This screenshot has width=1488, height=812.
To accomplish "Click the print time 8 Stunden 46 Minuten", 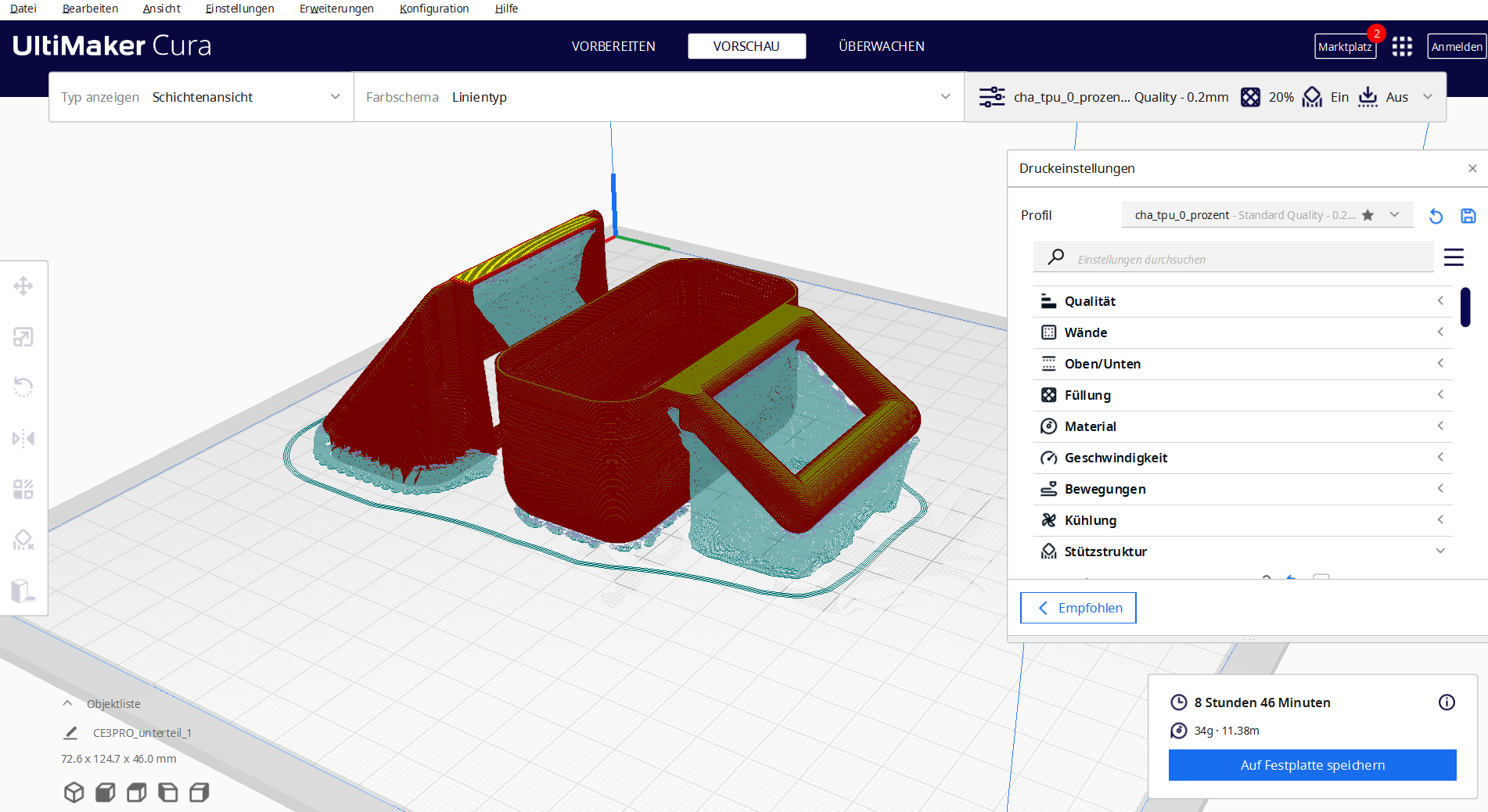I will coord(1262,702).
